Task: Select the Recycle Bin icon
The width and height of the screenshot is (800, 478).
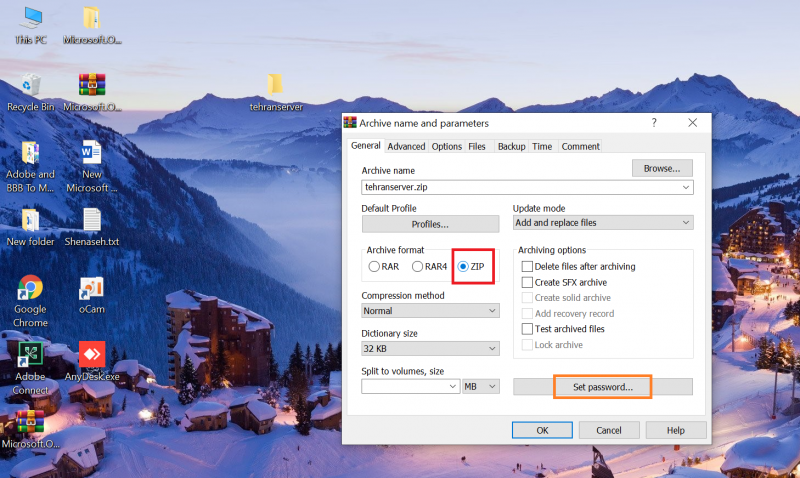Action: pyautogui.click(x=30, y=86)
